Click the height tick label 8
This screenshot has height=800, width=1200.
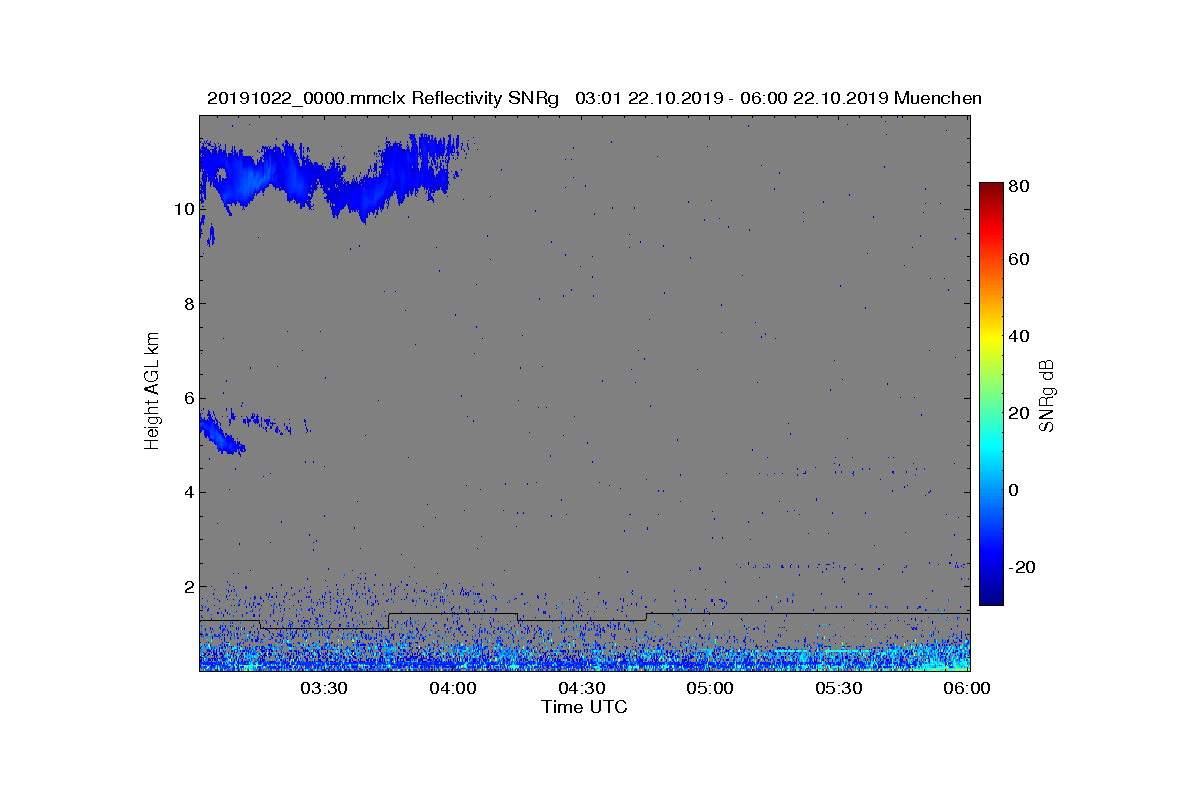(x=188, y=304)
